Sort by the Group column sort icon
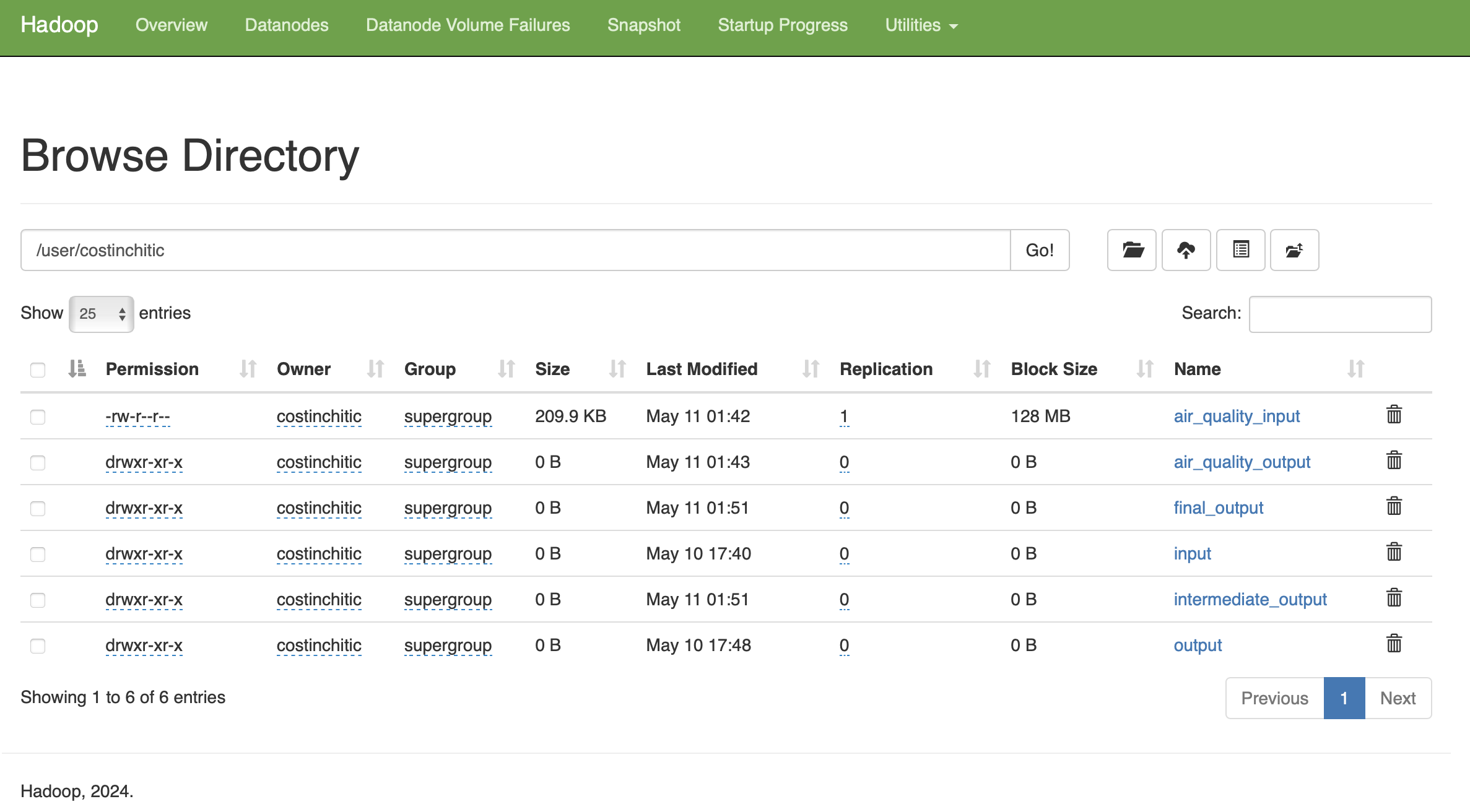This screenshot has width=1470, height=812. pos(507,369)
